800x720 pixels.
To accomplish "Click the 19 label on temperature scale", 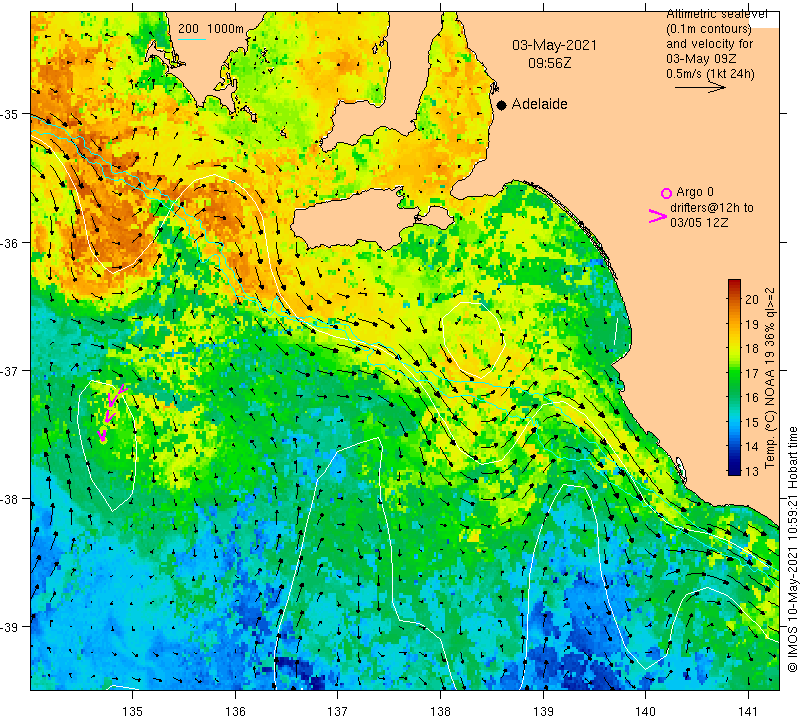I will pos(752,324).
